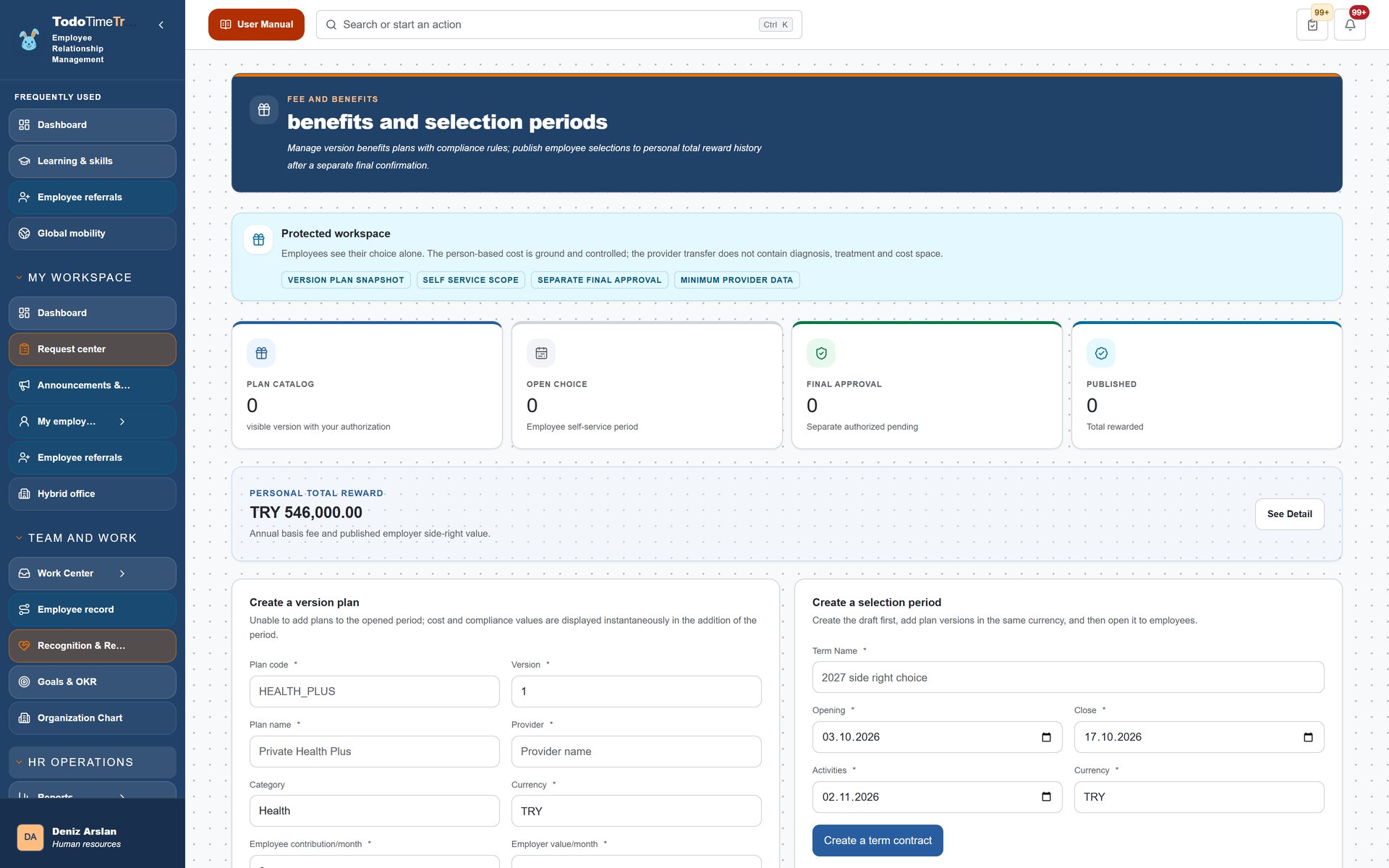Click the Plan Catalog gift icon
Image resolution: width=1389 pixels, height=868 pixels.
click(x=261, y=353)
